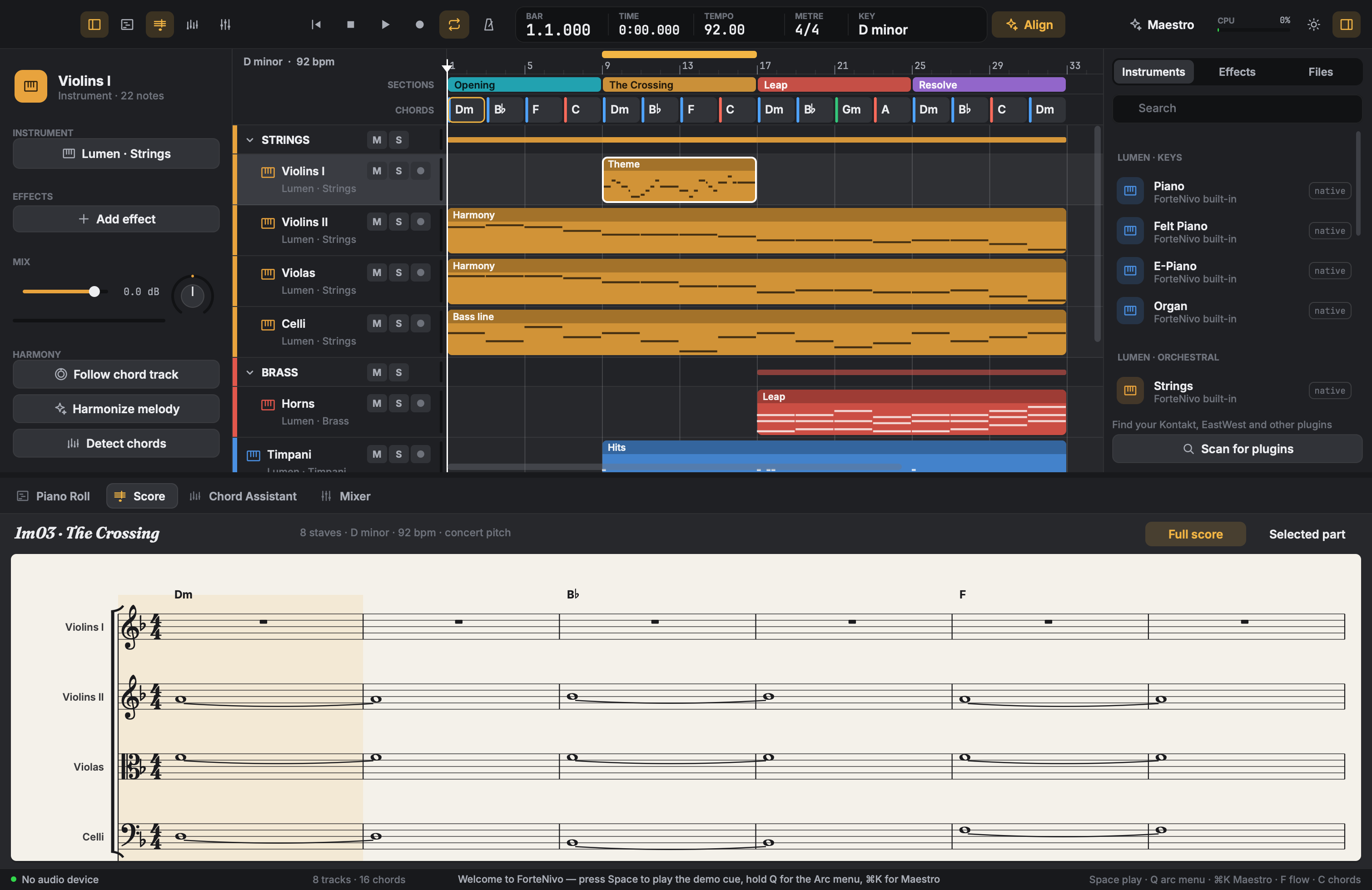Click the Strings instrument icon in browser
This screenshot has width=1372, height=890.
(x=1130, y=391)
